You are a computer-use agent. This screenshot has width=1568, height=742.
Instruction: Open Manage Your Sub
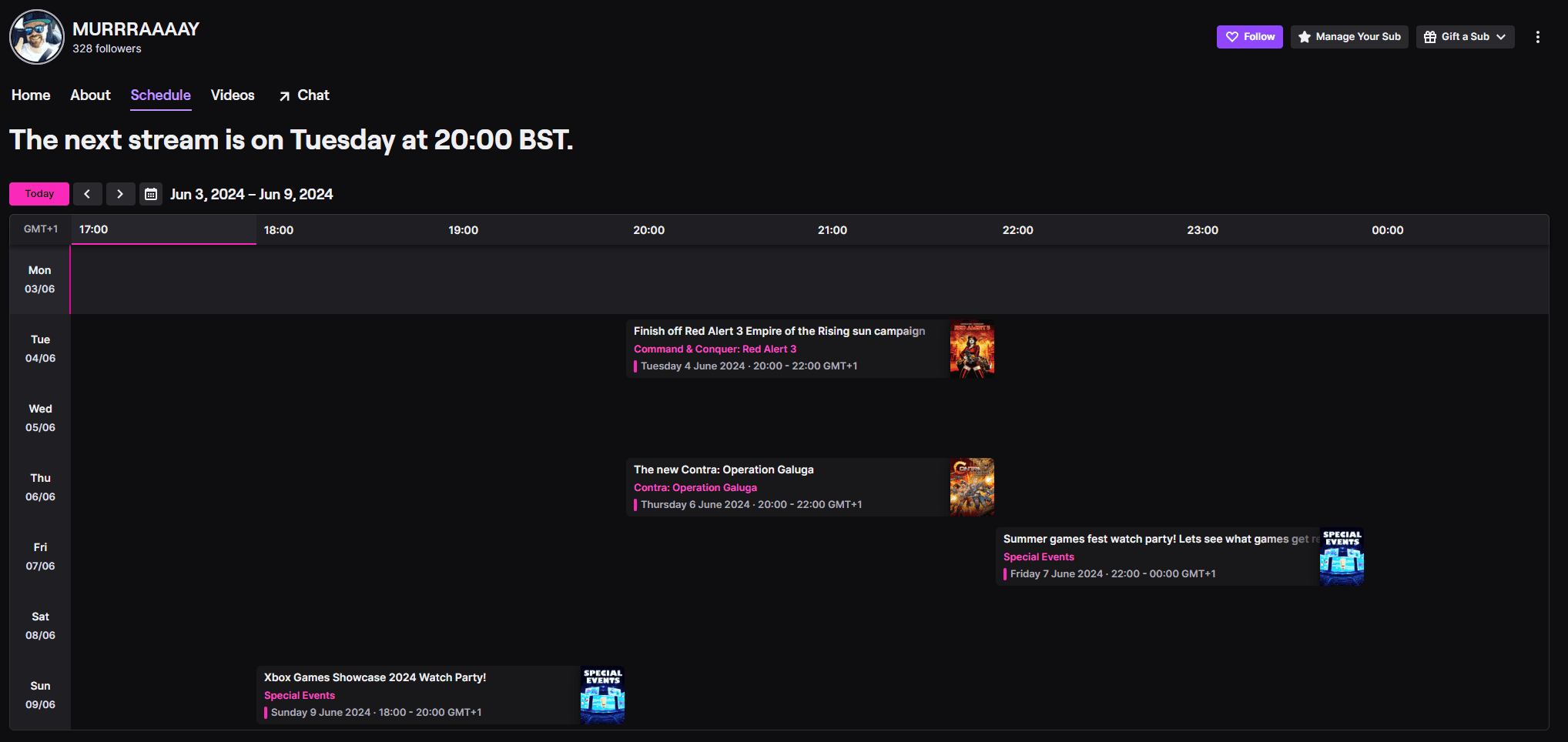tap(1349, 37)
